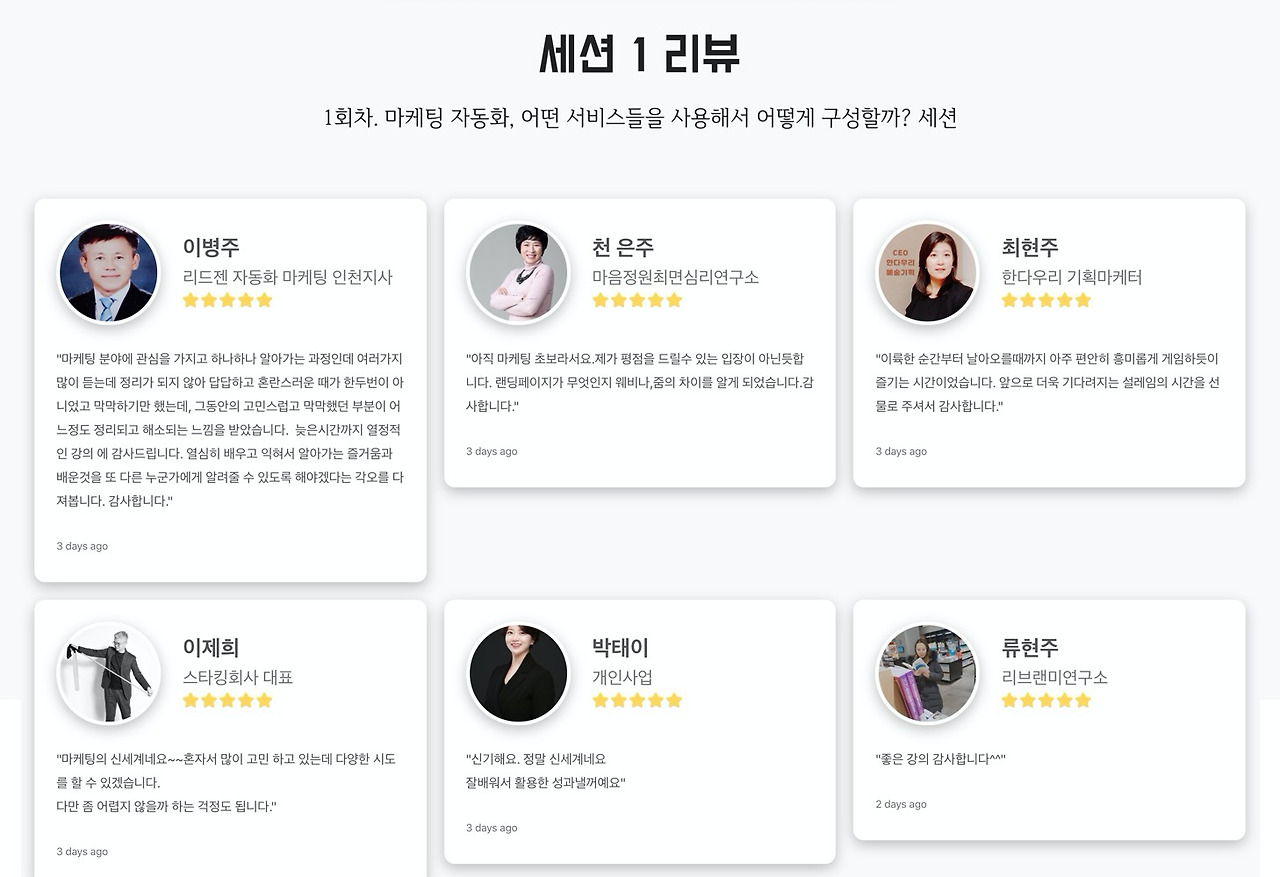Click 박태이's profile photo

[x=518, y=673]
